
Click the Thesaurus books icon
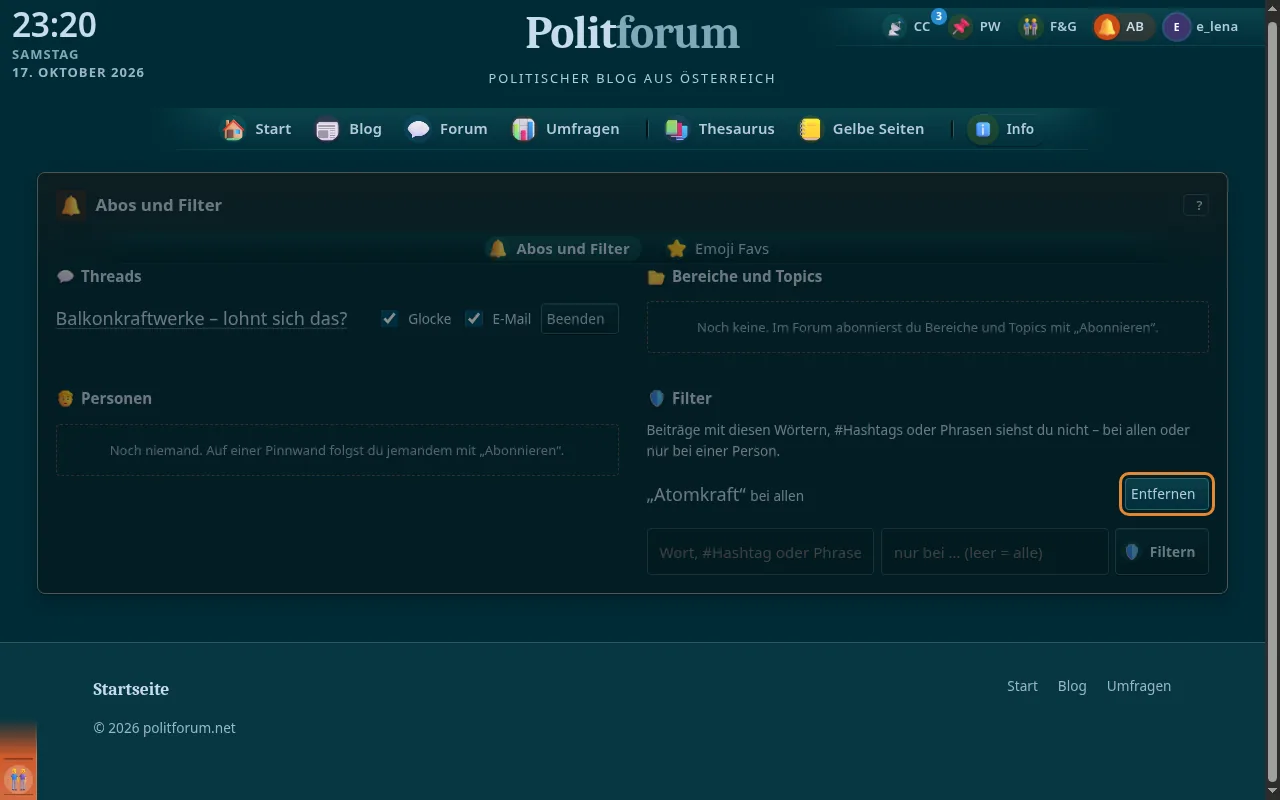(677, 129)
